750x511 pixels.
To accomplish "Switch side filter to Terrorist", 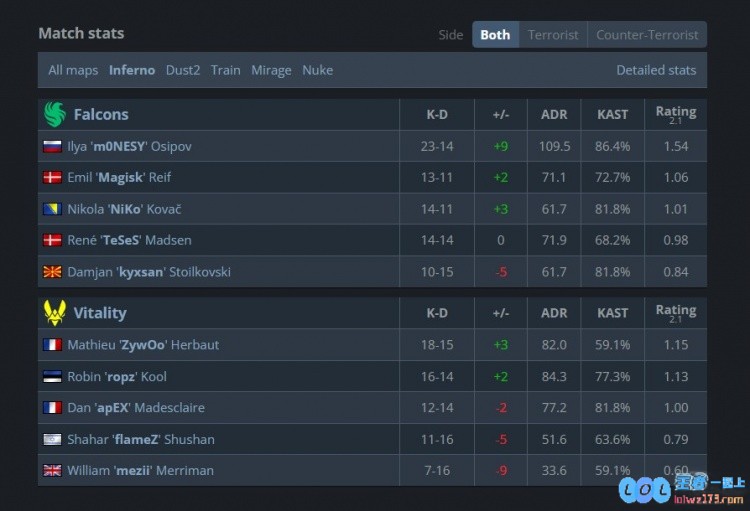I will (553, 34).
